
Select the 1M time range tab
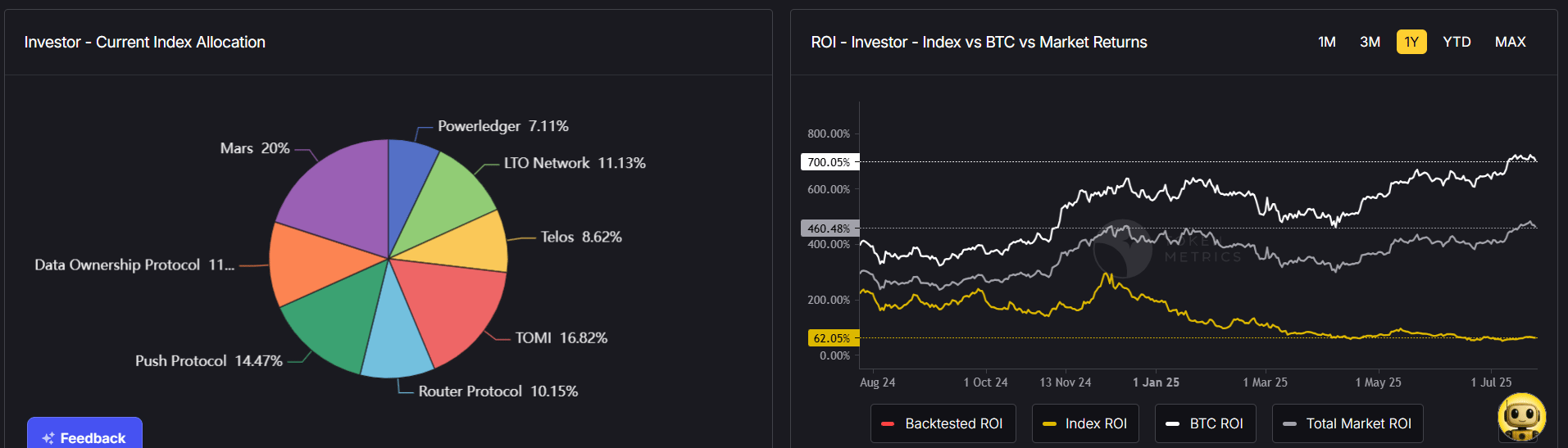(1327, 42)
